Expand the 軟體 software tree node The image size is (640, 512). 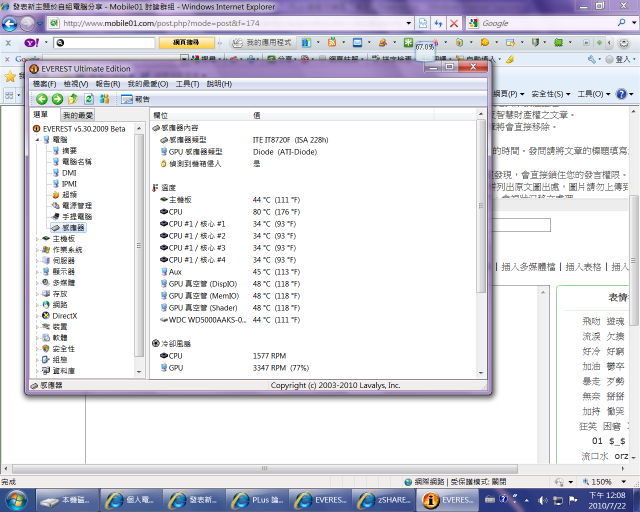click(38, 338)
